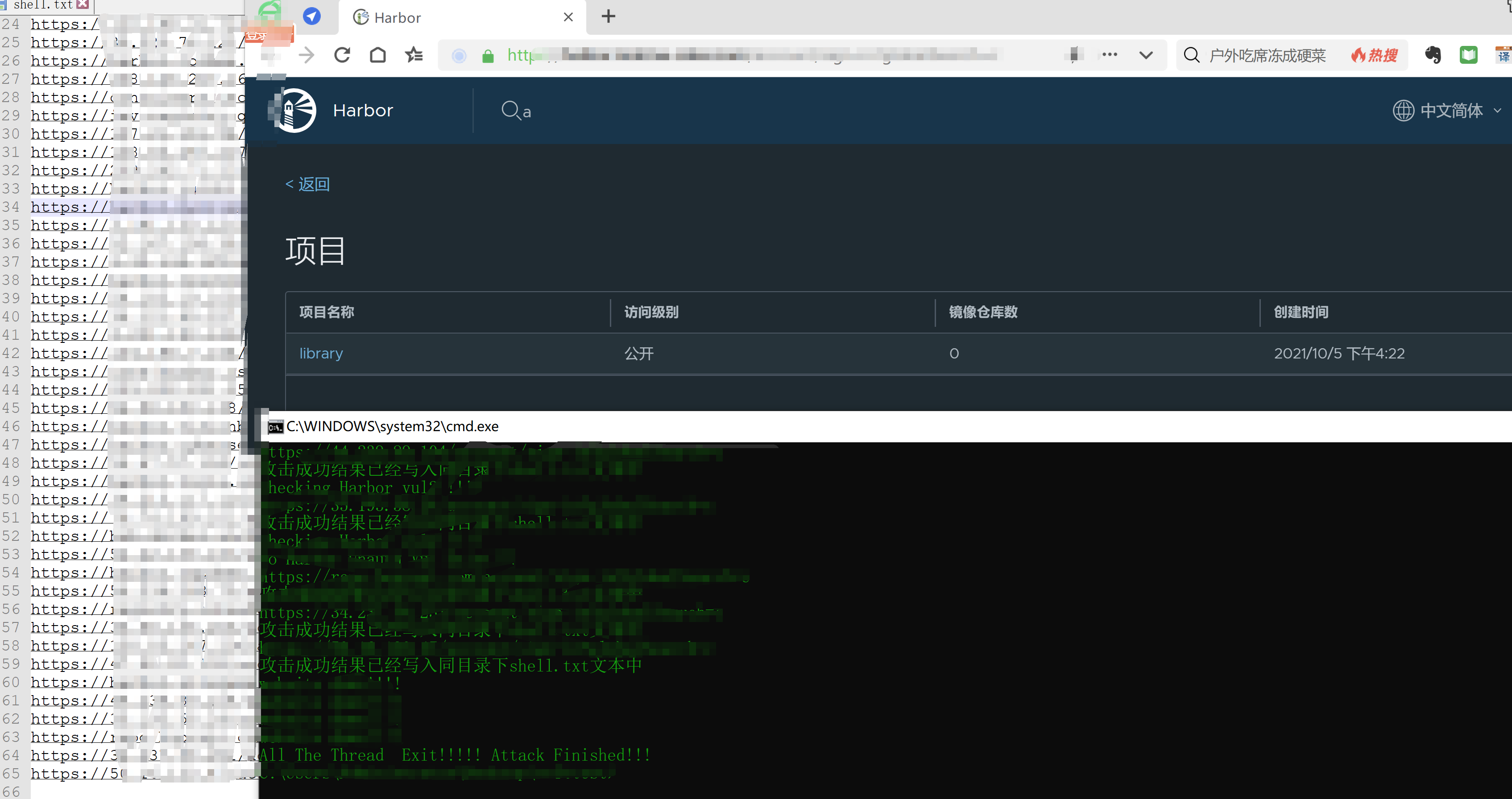Open the Evernote elephant extension icon
This screenshot has width=1512, height=799.
[1433, 55]
